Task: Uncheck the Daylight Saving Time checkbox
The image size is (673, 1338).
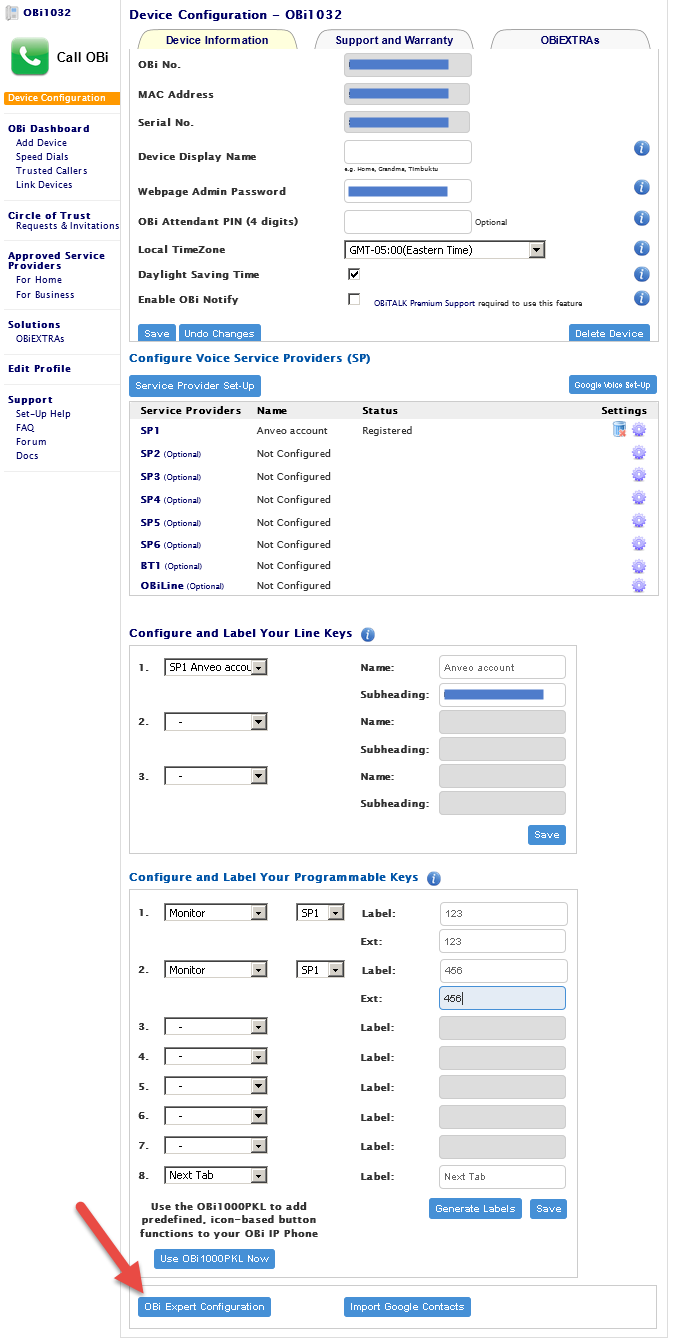Action: 354,274
